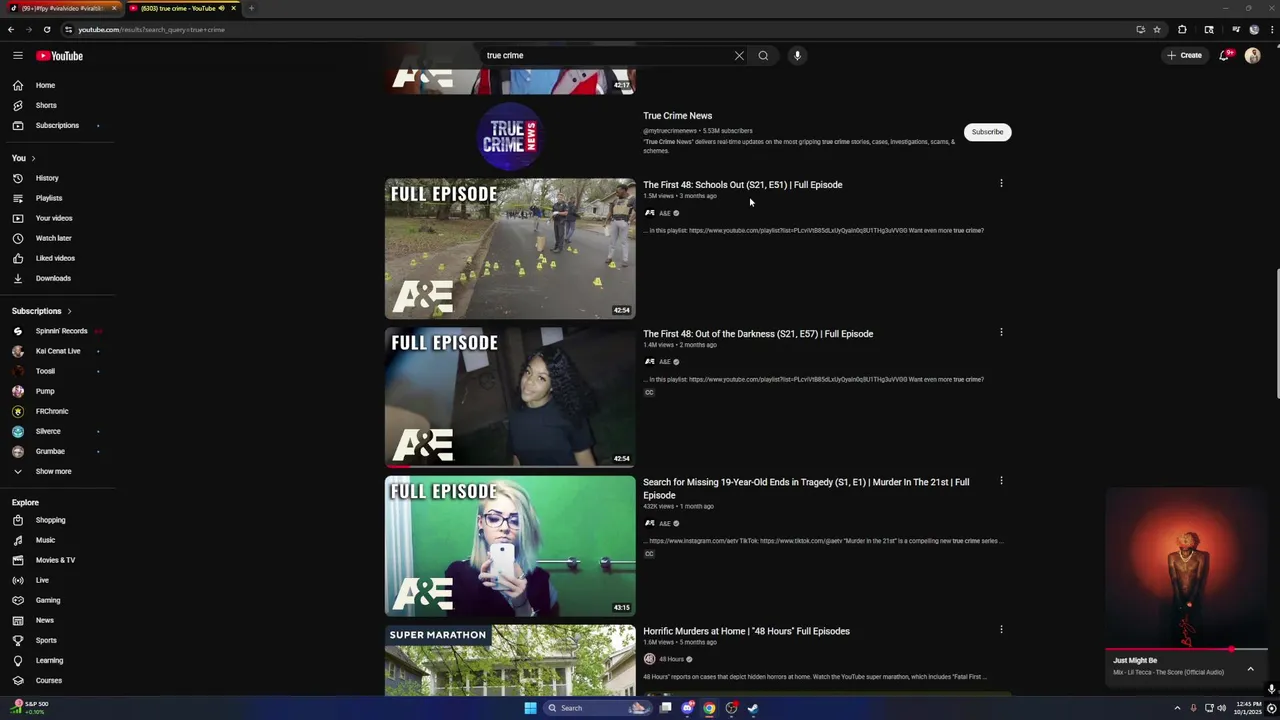Viewport: 1280px width, 720px height.
Task: Expand the You section chevron
Action: (x=33, y=158)
